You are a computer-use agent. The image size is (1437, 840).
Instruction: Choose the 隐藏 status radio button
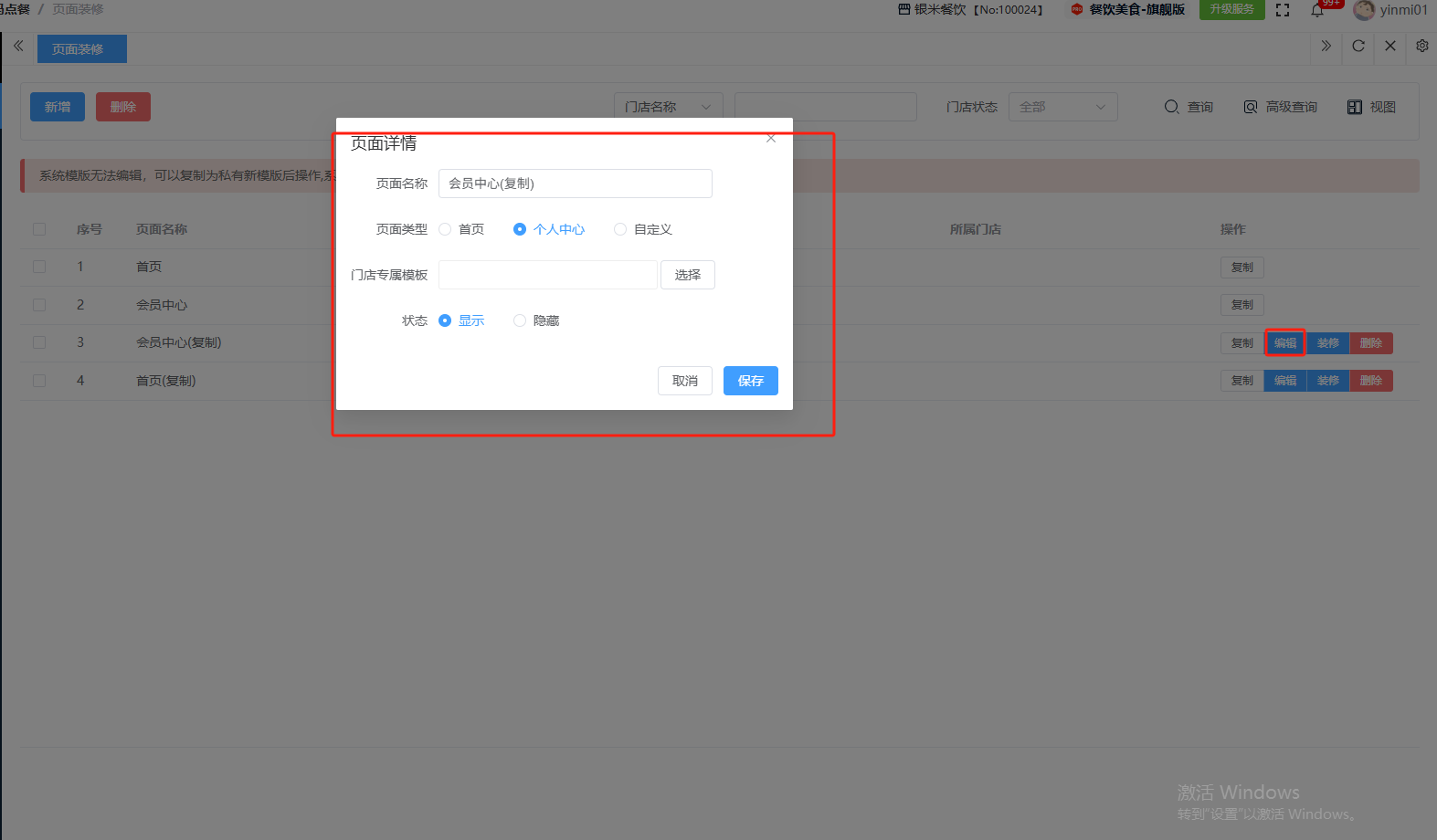tap(520, 320)
